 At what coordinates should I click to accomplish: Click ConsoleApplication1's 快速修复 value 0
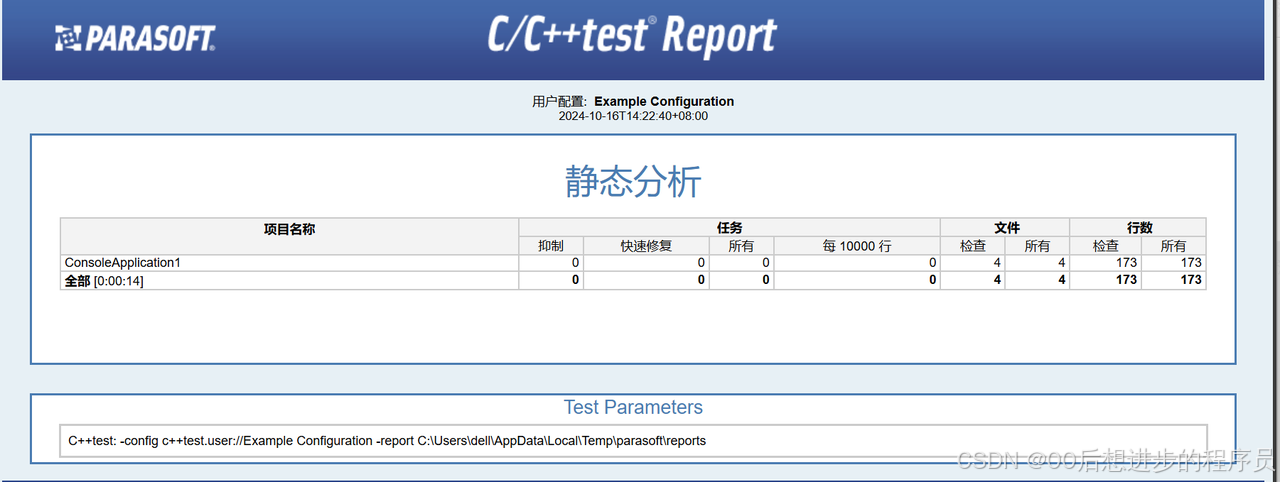tap(701, 262)
